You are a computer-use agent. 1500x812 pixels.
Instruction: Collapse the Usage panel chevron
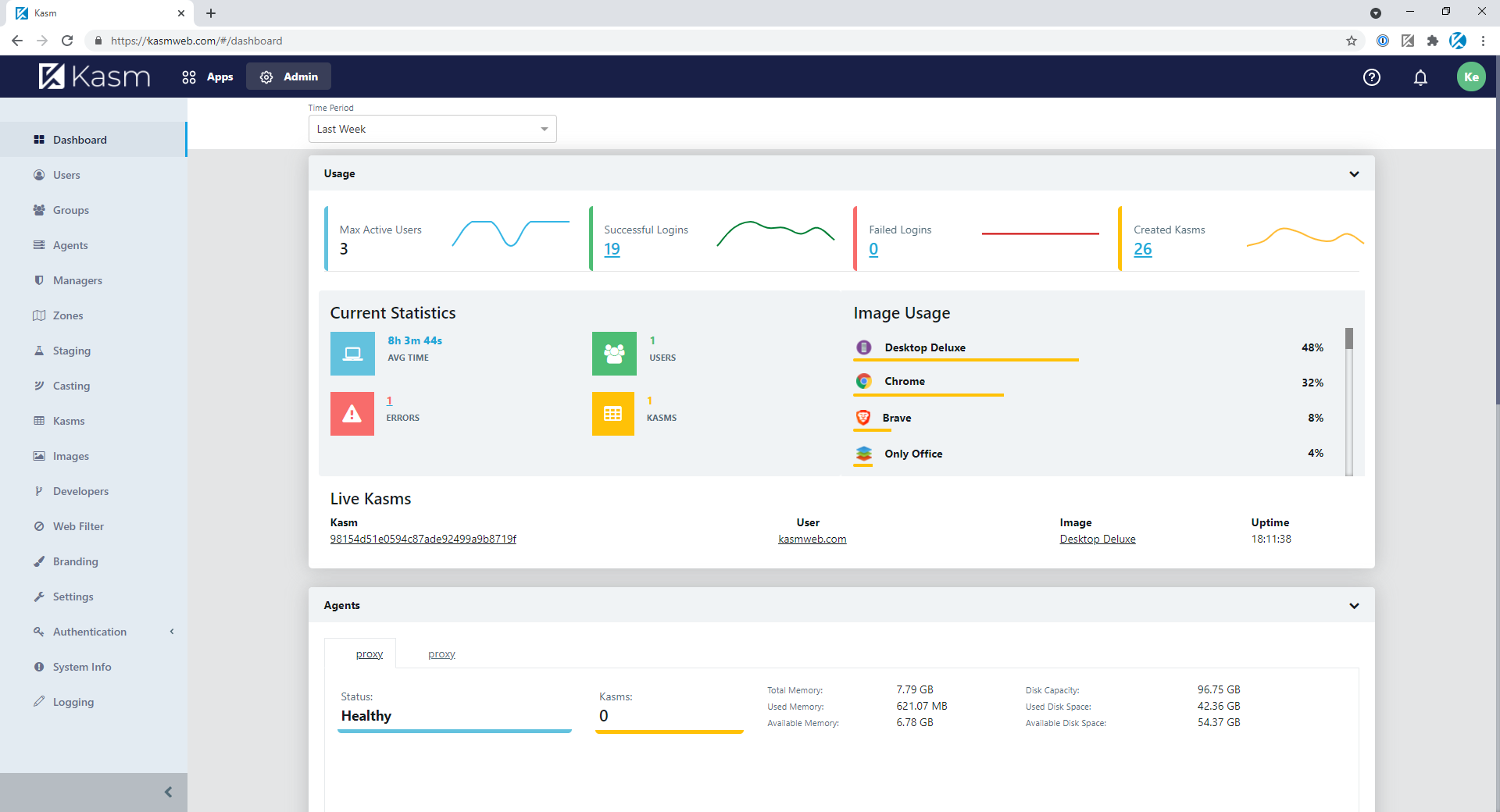pyautogui.click(x=1354, y=174)
